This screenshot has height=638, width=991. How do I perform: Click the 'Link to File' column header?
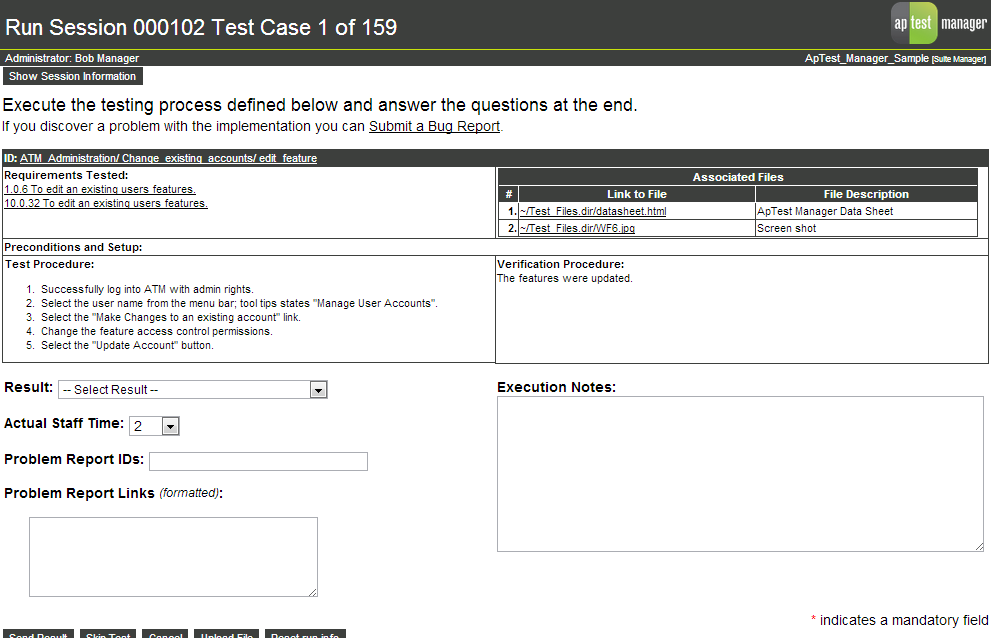pyautogui.click(x=636, y=194)
